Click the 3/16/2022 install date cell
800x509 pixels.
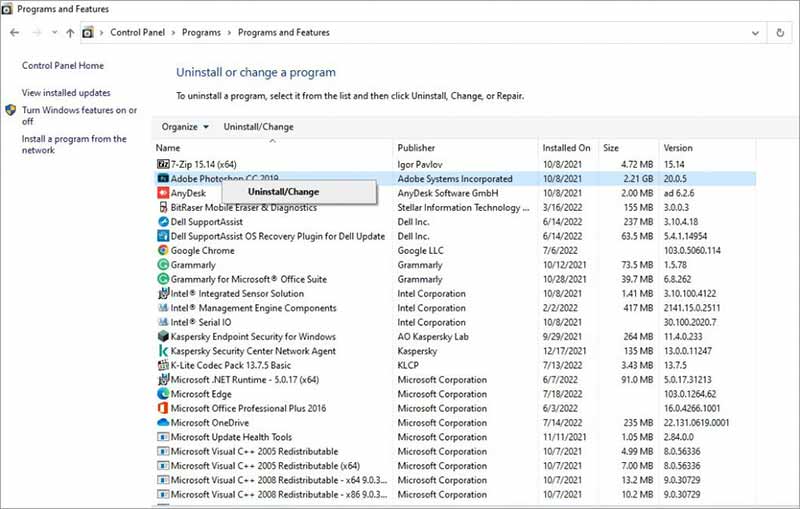(562, 208)
